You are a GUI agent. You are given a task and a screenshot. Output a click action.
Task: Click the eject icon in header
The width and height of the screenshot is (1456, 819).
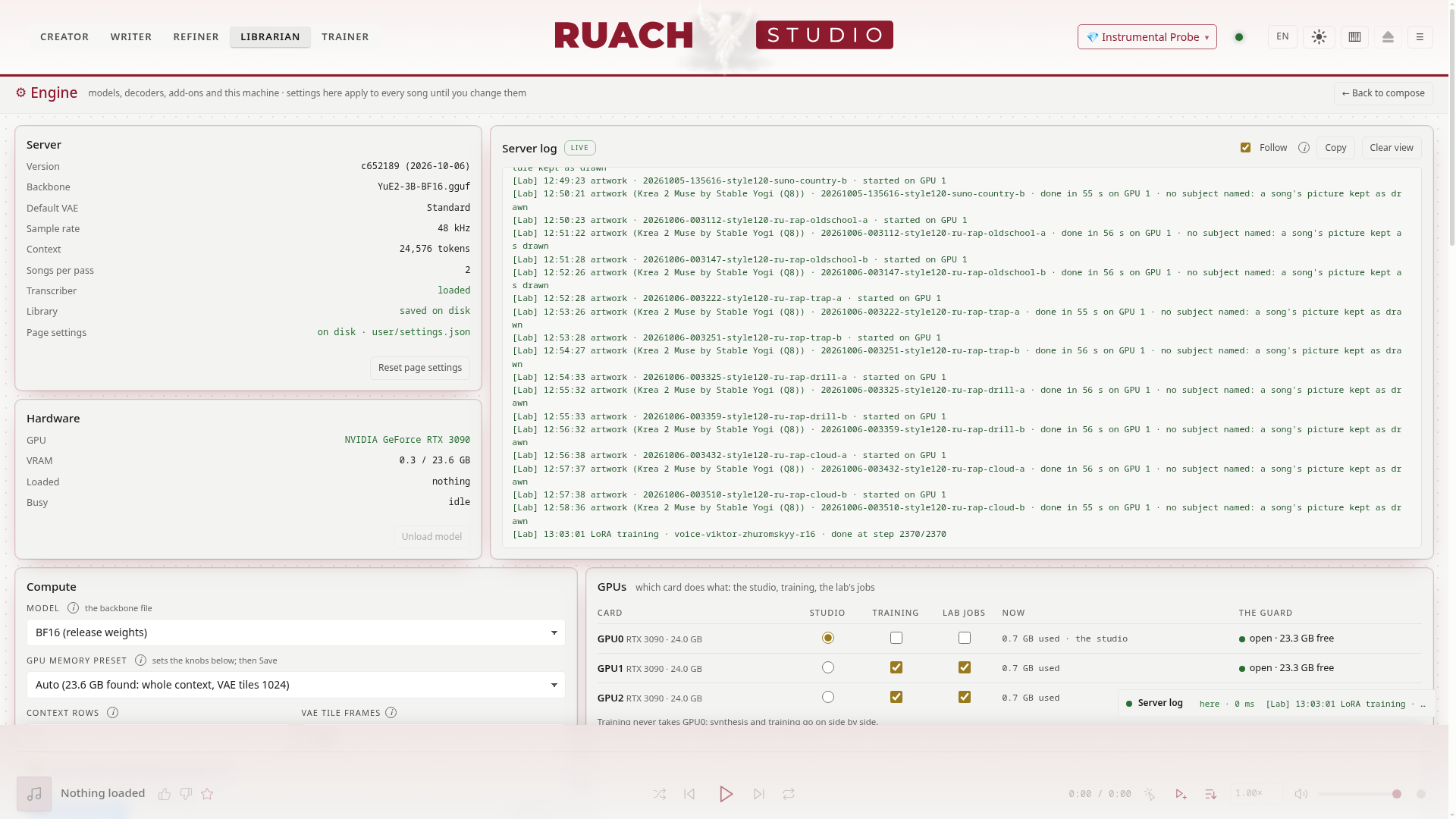(1388, 36)
